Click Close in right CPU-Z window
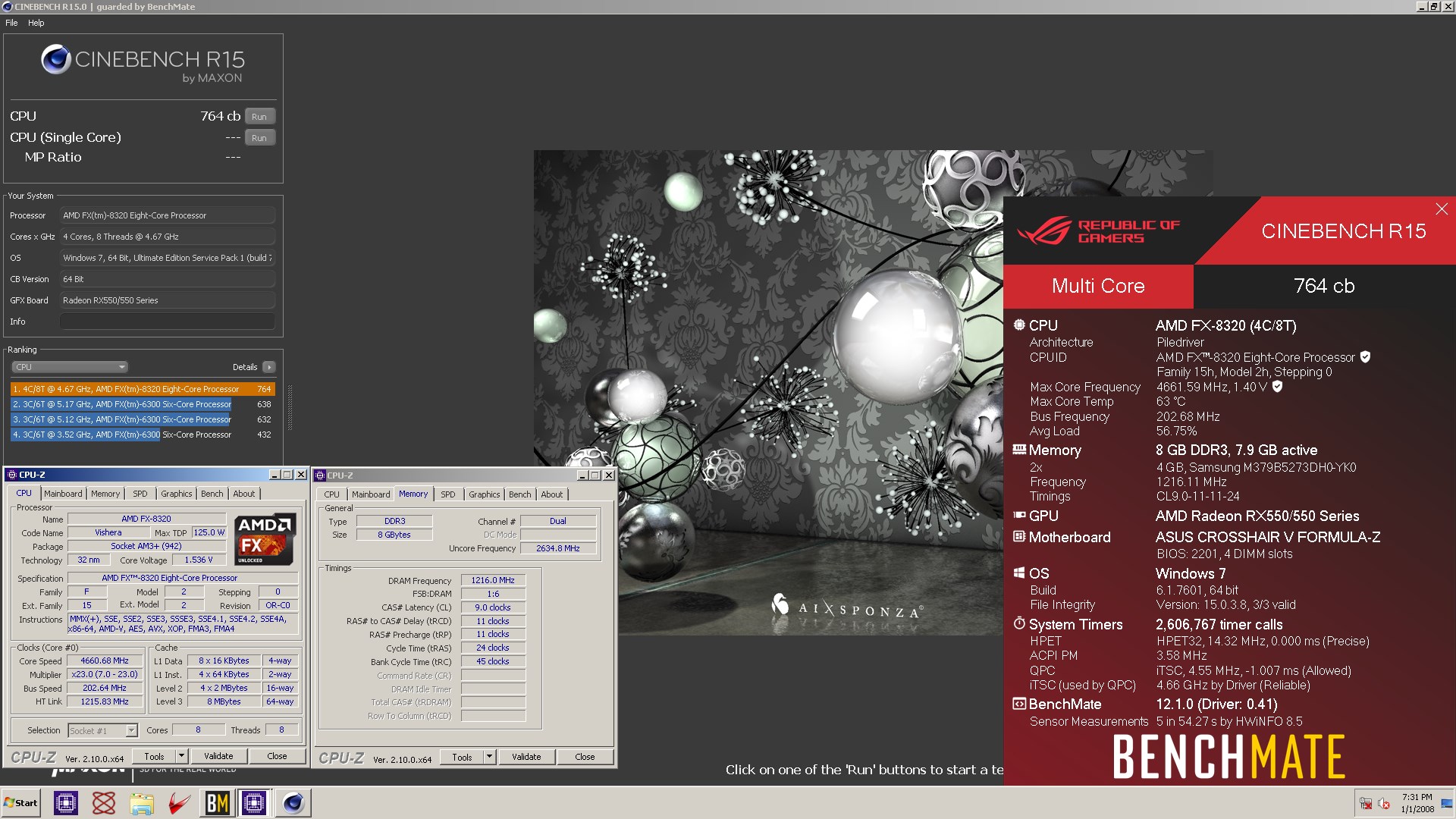Image resolution: width=1456 pixels, height=819 pixels. click(585, 757)
